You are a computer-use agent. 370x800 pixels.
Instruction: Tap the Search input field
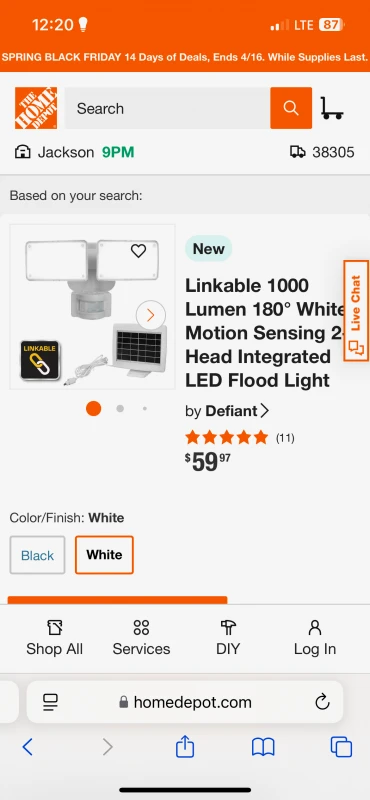tap(167, 108)
